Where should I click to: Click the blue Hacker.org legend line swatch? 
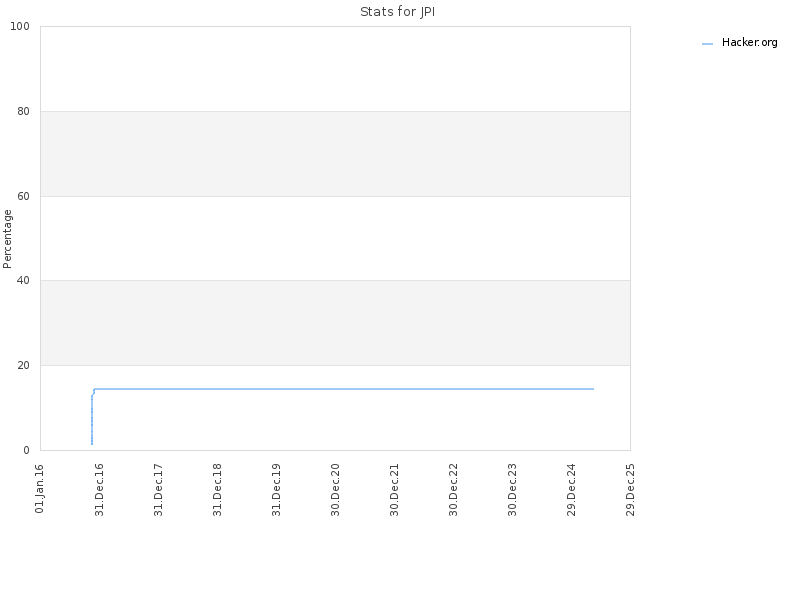(707, 44)
